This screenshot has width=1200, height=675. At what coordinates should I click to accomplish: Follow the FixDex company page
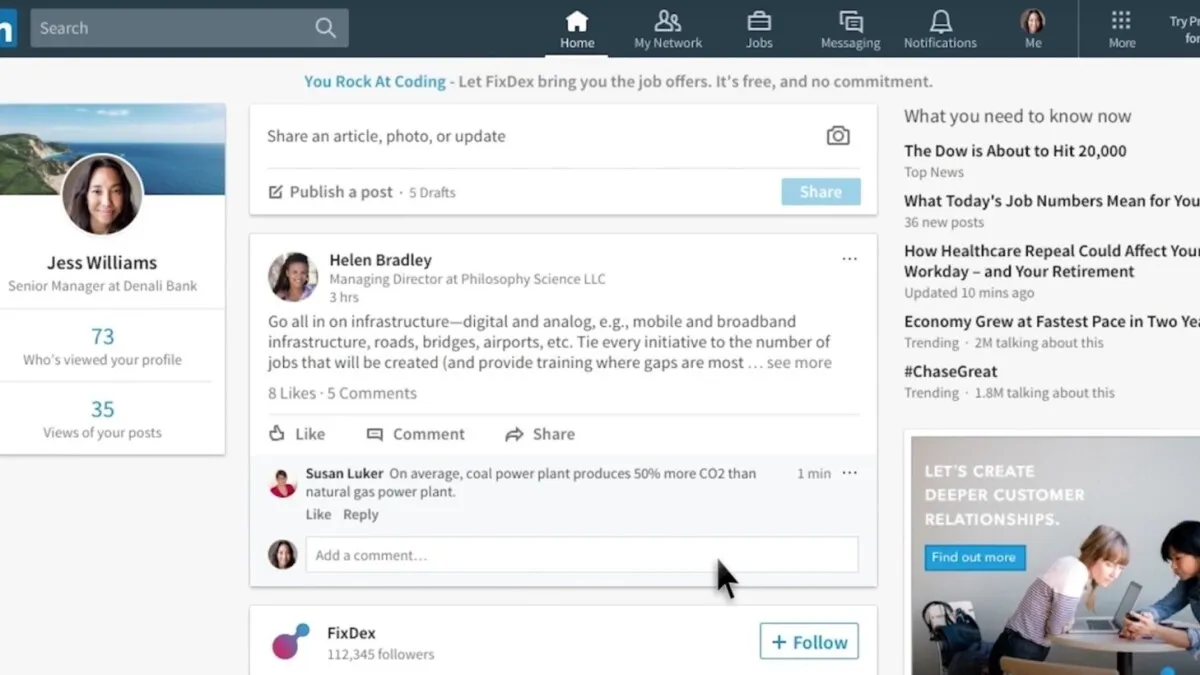tap(809, 641)
